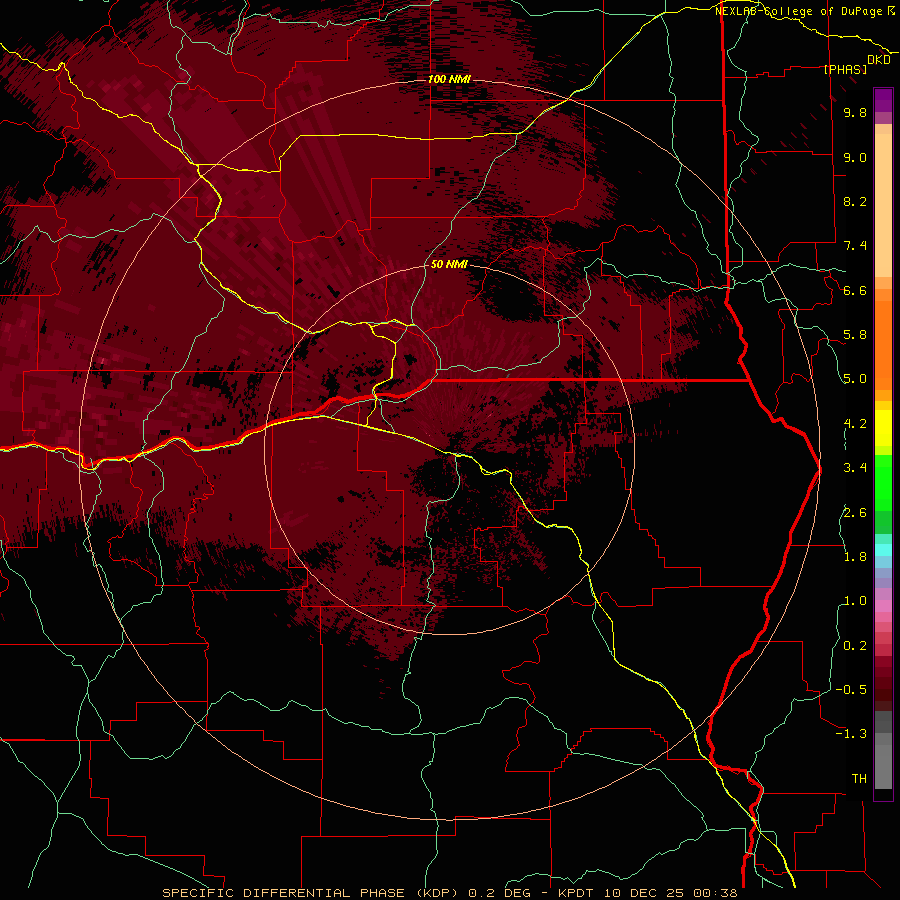This screenshot has height=900, width=900.
Task: Pick the light peach color bar segment
Action: 883,205
